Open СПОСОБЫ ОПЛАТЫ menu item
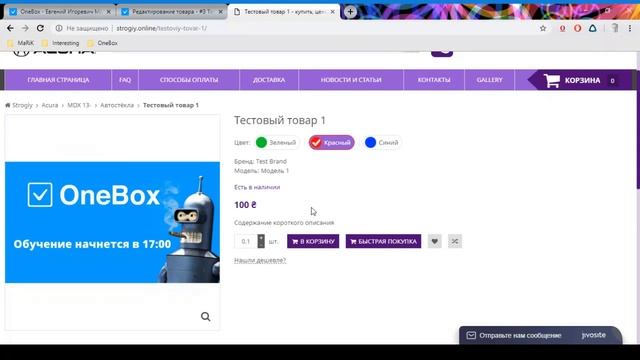Viewport: 640px width, 360px height. [189, 80]
